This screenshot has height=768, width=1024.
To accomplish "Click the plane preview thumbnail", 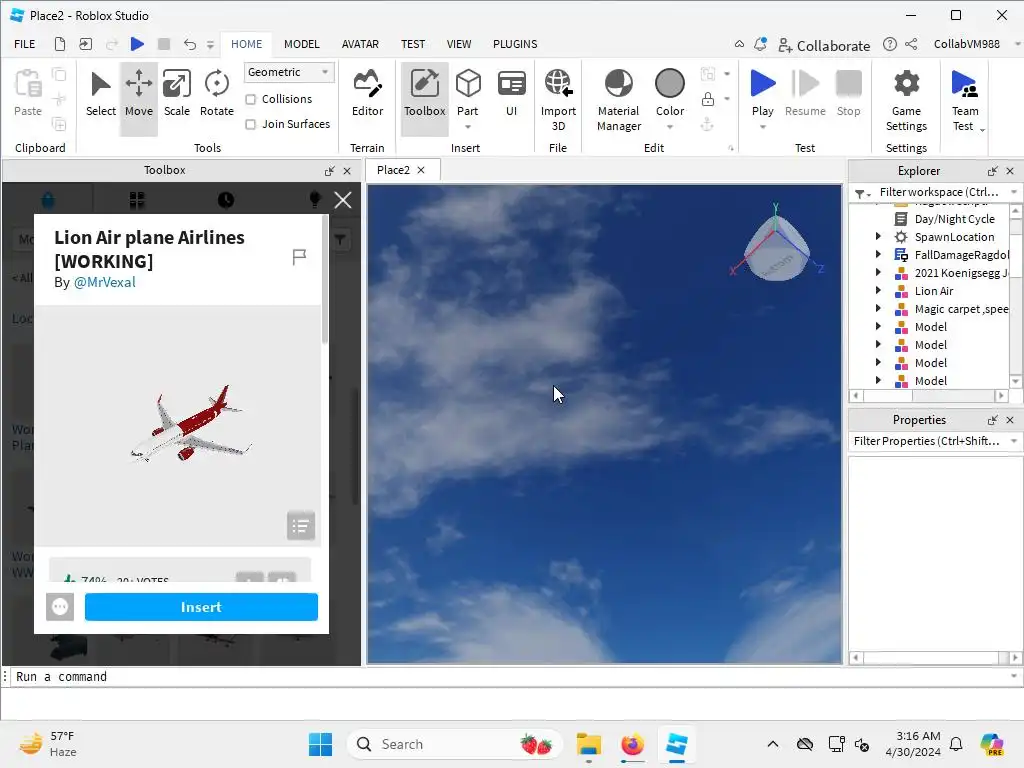I will pos(178,425).
